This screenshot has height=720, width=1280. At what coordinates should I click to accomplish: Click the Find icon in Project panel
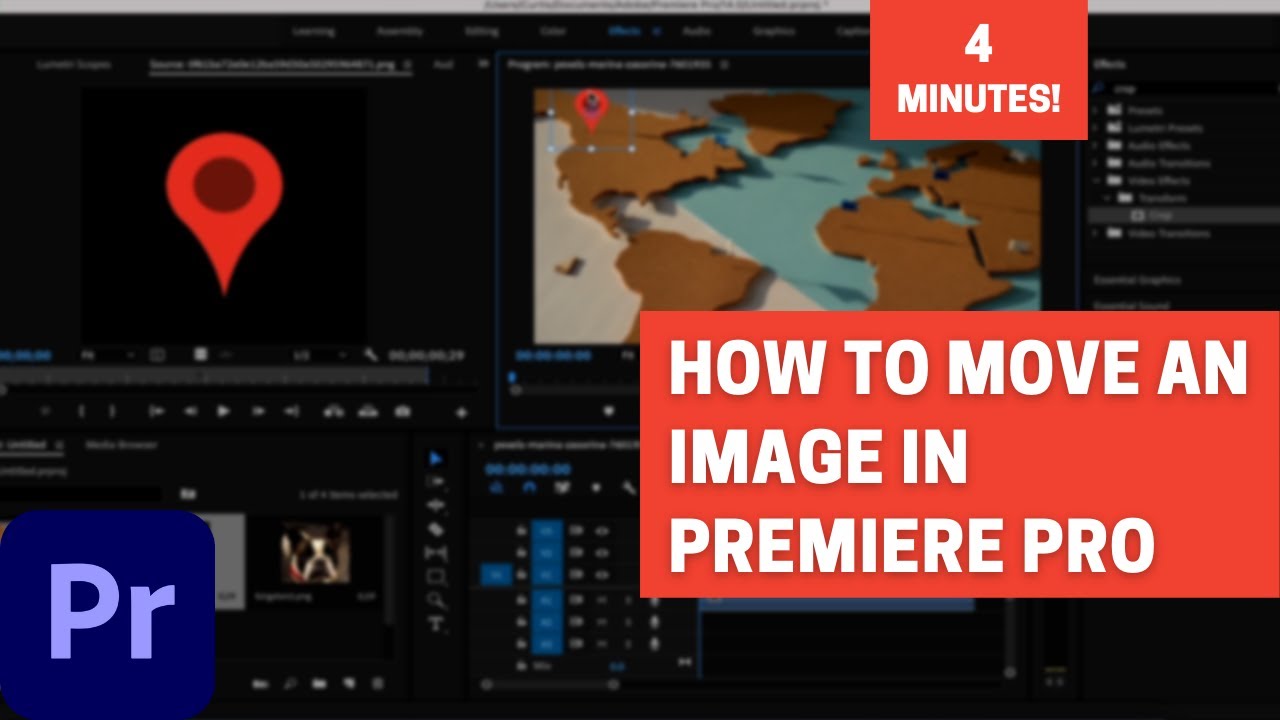coord(290,684)
